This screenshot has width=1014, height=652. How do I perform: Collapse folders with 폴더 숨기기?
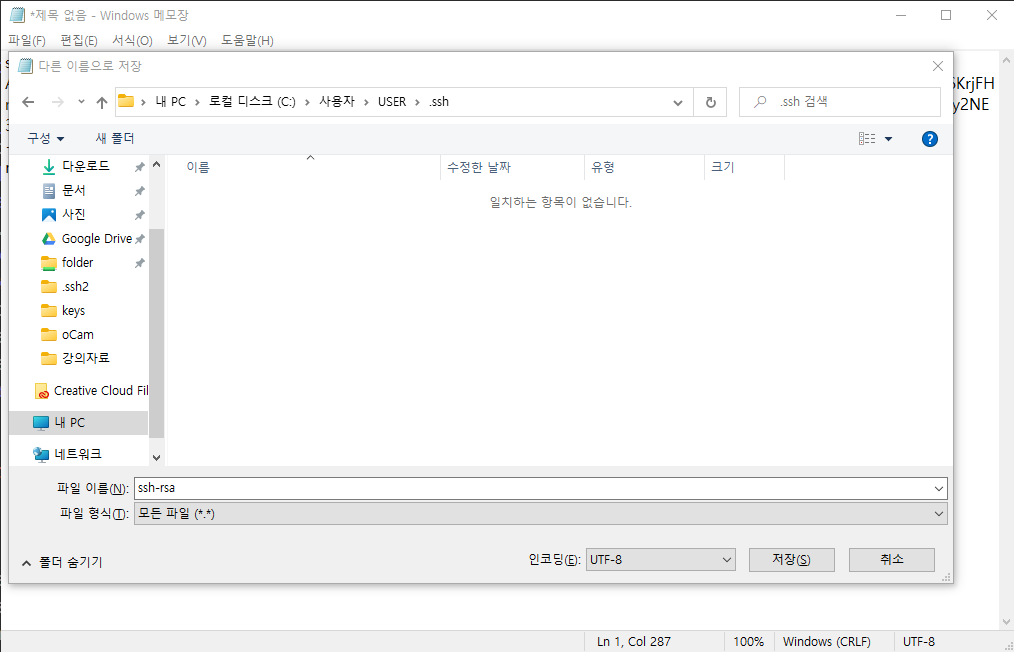pyautogui.click(x=62, y=563)
